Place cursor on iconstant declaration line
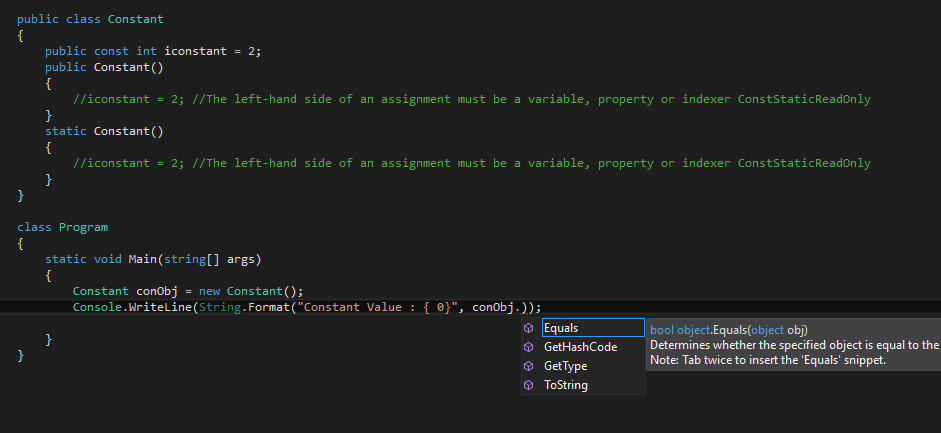 (x=153, y=51)
